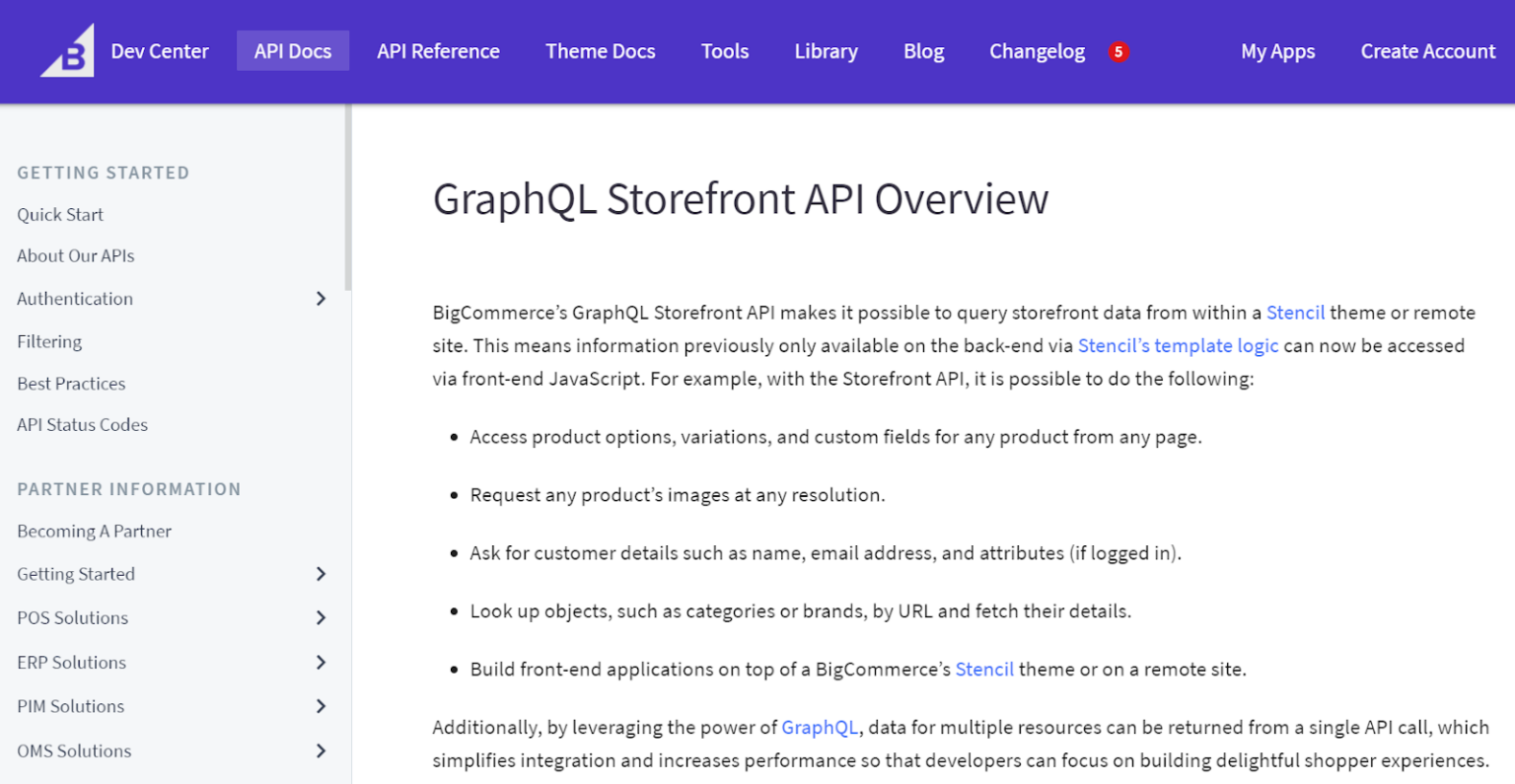The width and height of the screenshot is (1515, 784).
Task: Click the Changelog notification badge showing 5
Action: click(x=1118, y=51)
